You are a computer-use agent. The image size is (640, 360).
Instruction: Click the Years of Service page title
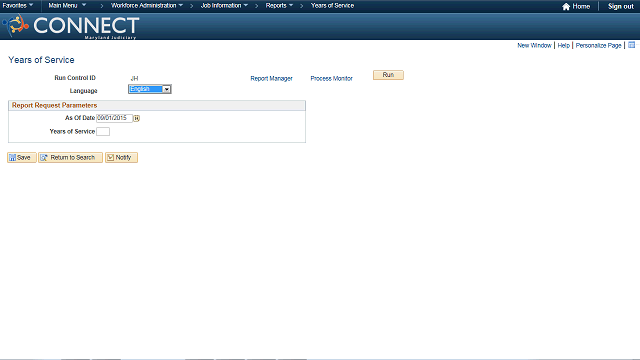[41, 60]
